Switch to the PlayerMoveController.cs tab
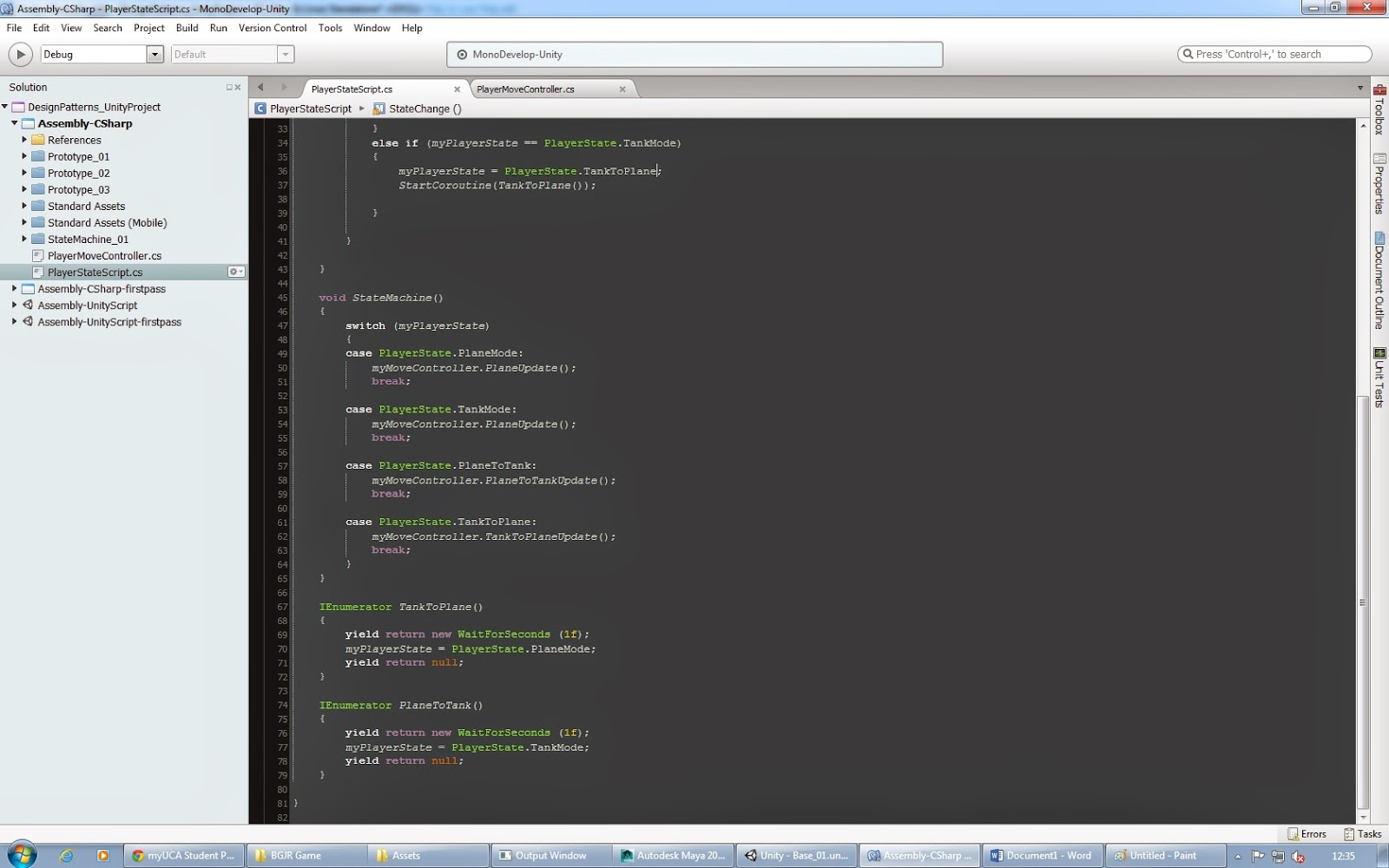Screen dimensions: 1389x868 pos(525,89)
